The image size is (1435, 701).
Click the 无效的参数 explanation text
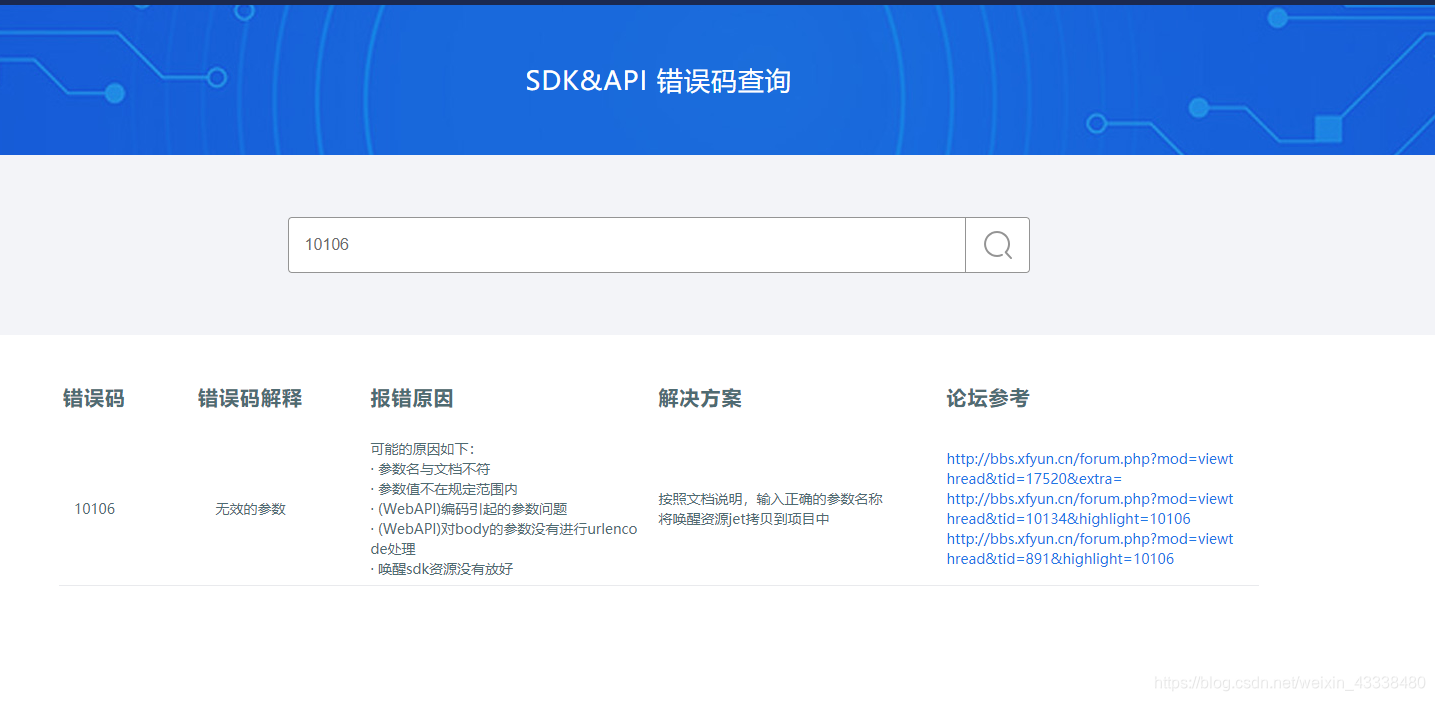pos(249,508)
